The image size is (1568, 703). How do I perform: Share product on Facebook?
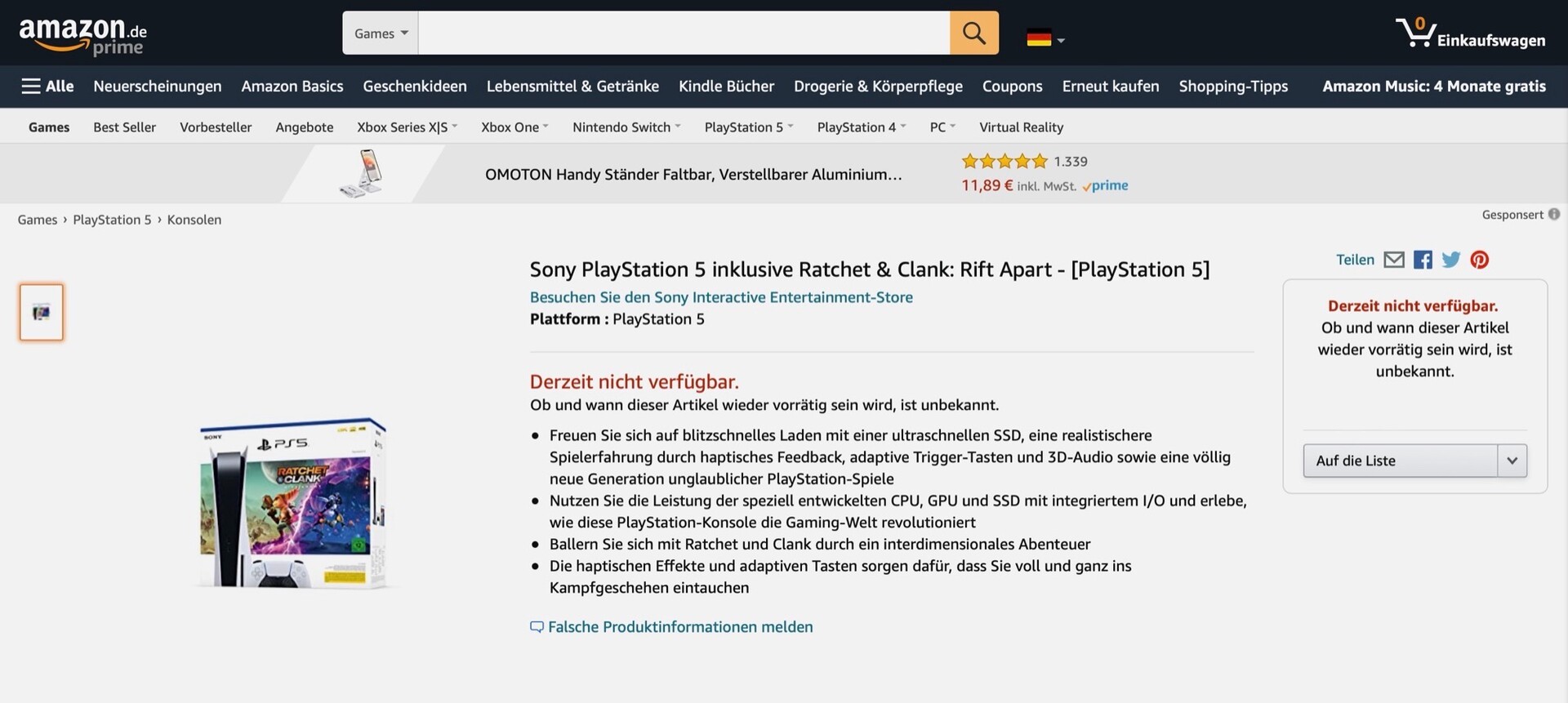coord(1423,260)
